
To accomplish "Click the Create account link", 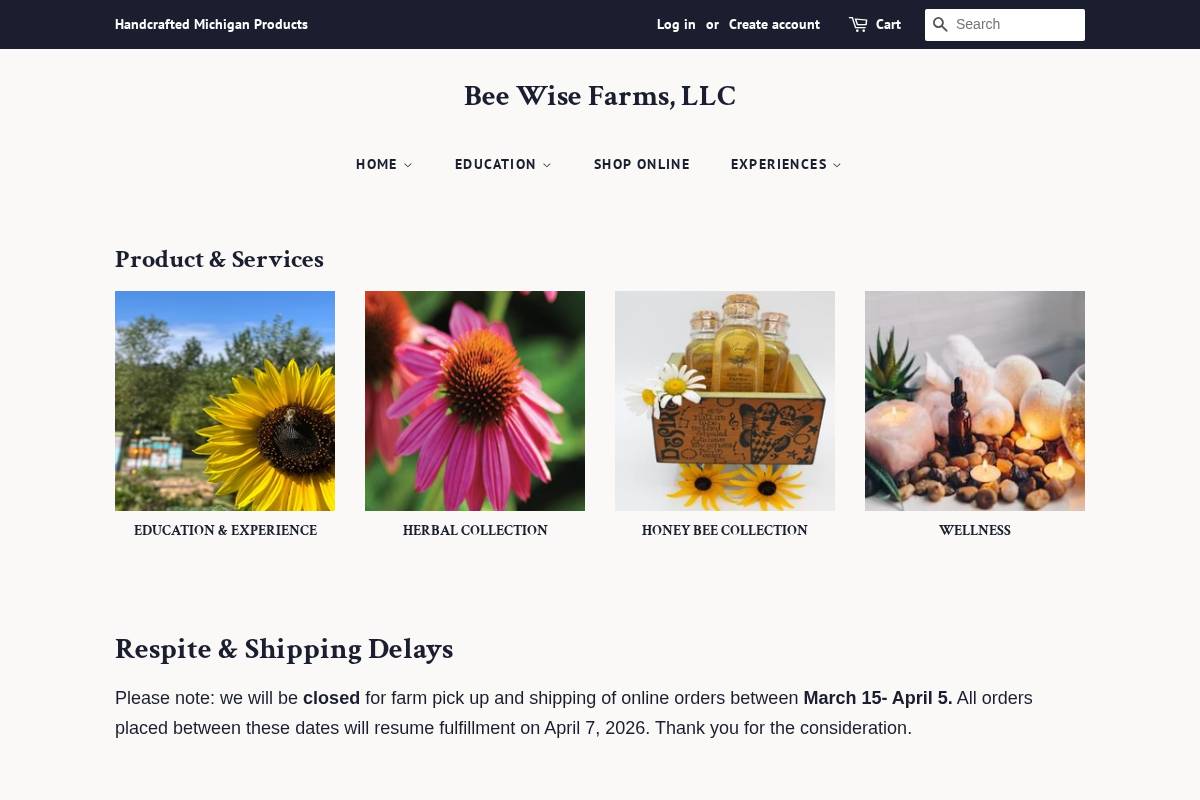I will (774, 24).
